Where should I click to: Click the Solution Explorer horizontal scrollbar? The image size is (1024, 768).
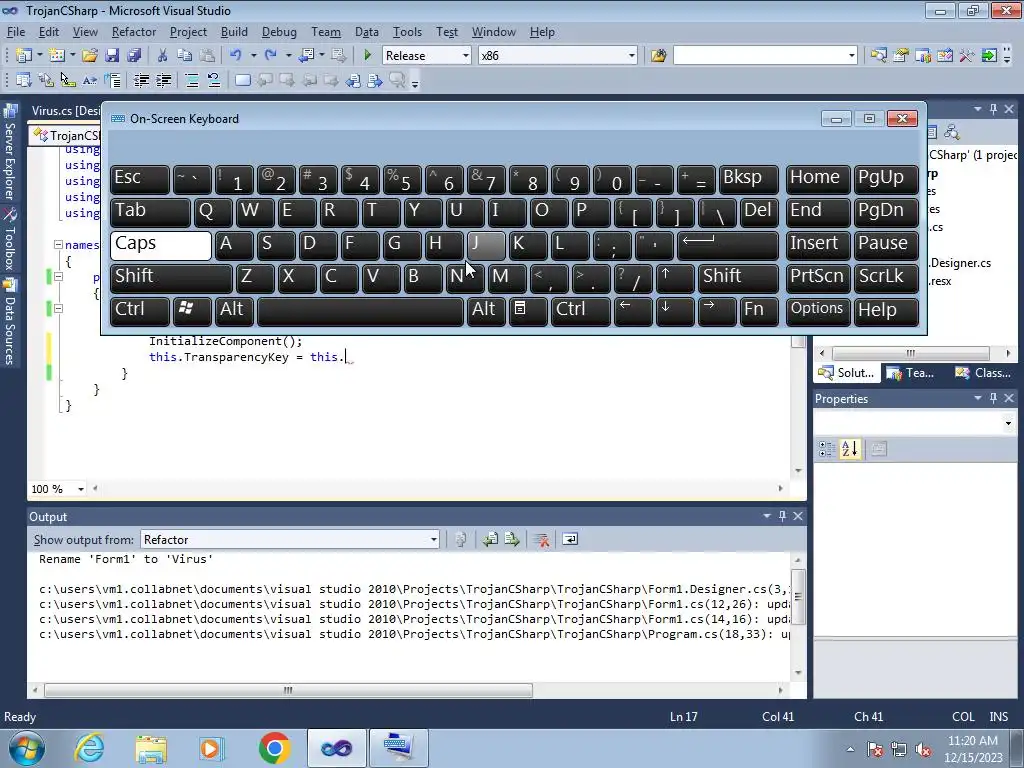(911, 353)
